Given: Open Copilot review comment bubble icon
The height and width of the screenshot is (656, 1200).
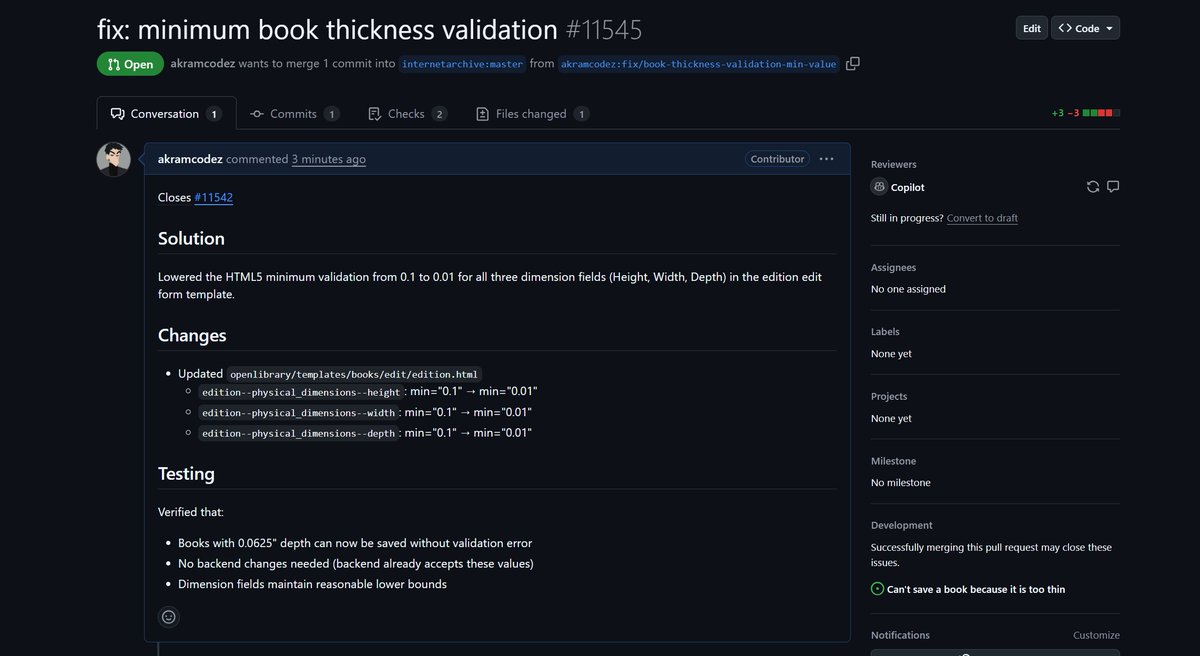Looking at the screenshot, I should tap(1113, 187).
